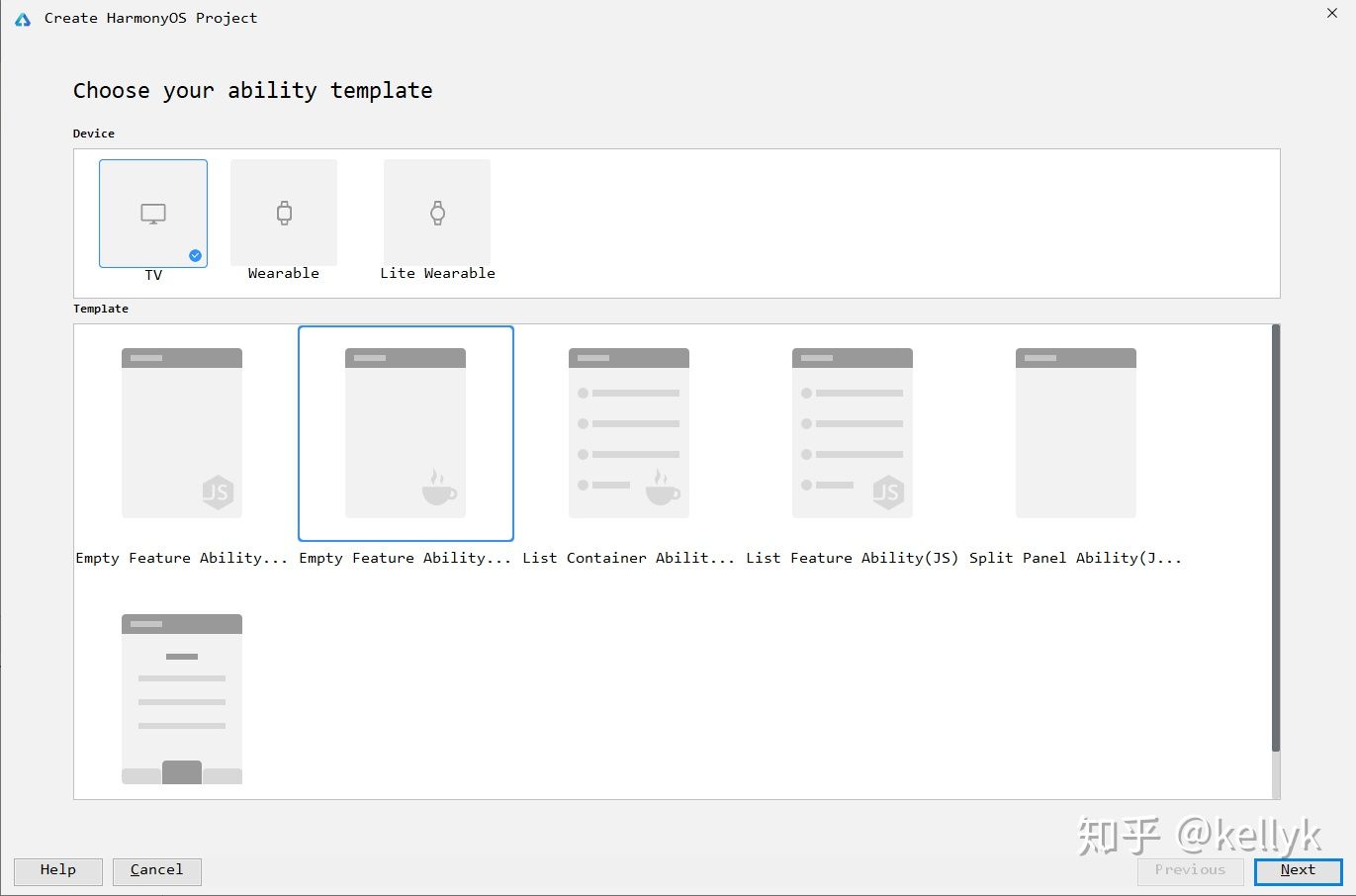1356x896 pixels.
Task: Pick the List Feature Ability(JS) template thumbnail
Action: (853, 433)
